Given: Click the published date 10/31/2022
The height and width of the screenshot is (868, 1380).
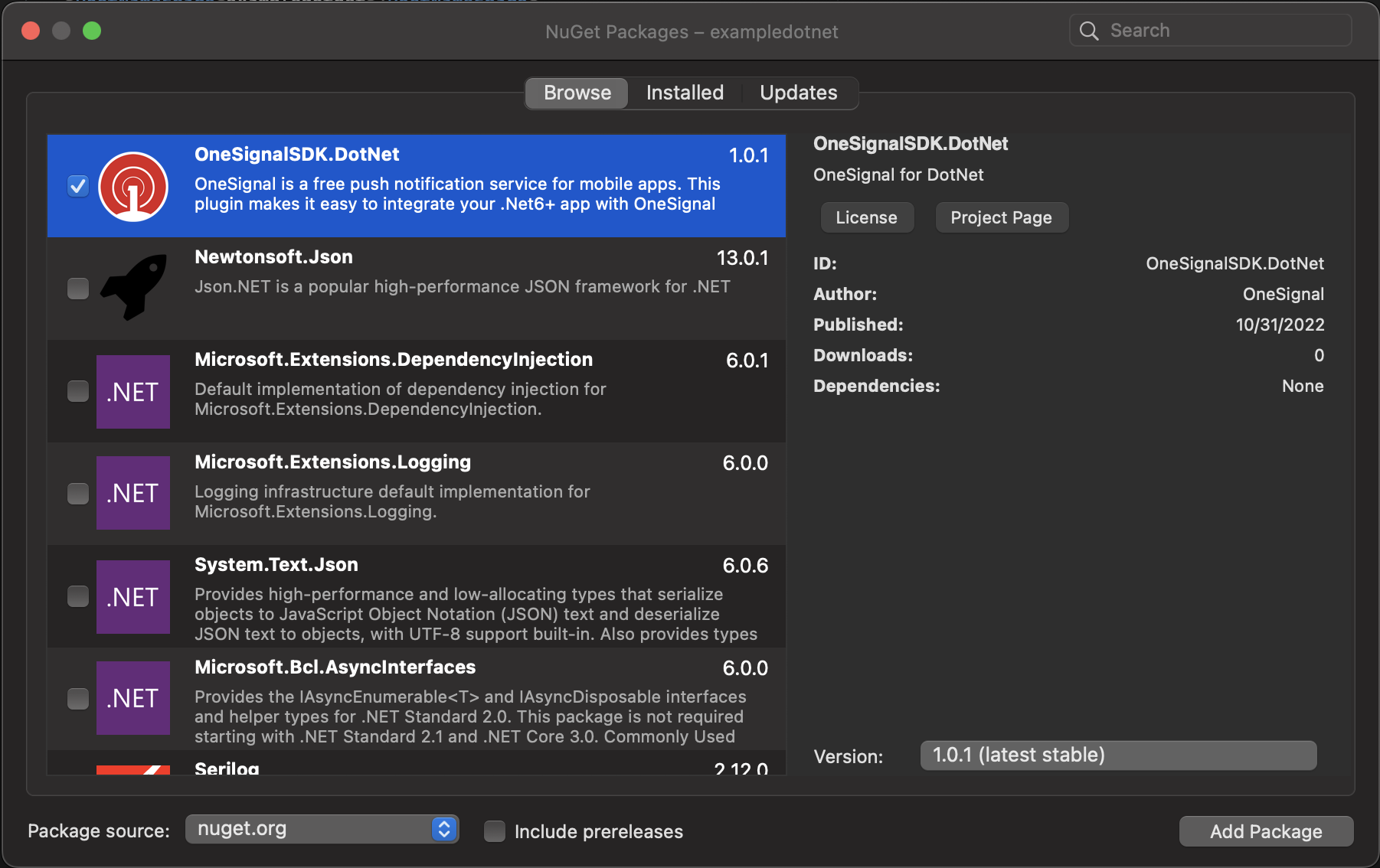Looking at the screenshot, I should 1280,325.
